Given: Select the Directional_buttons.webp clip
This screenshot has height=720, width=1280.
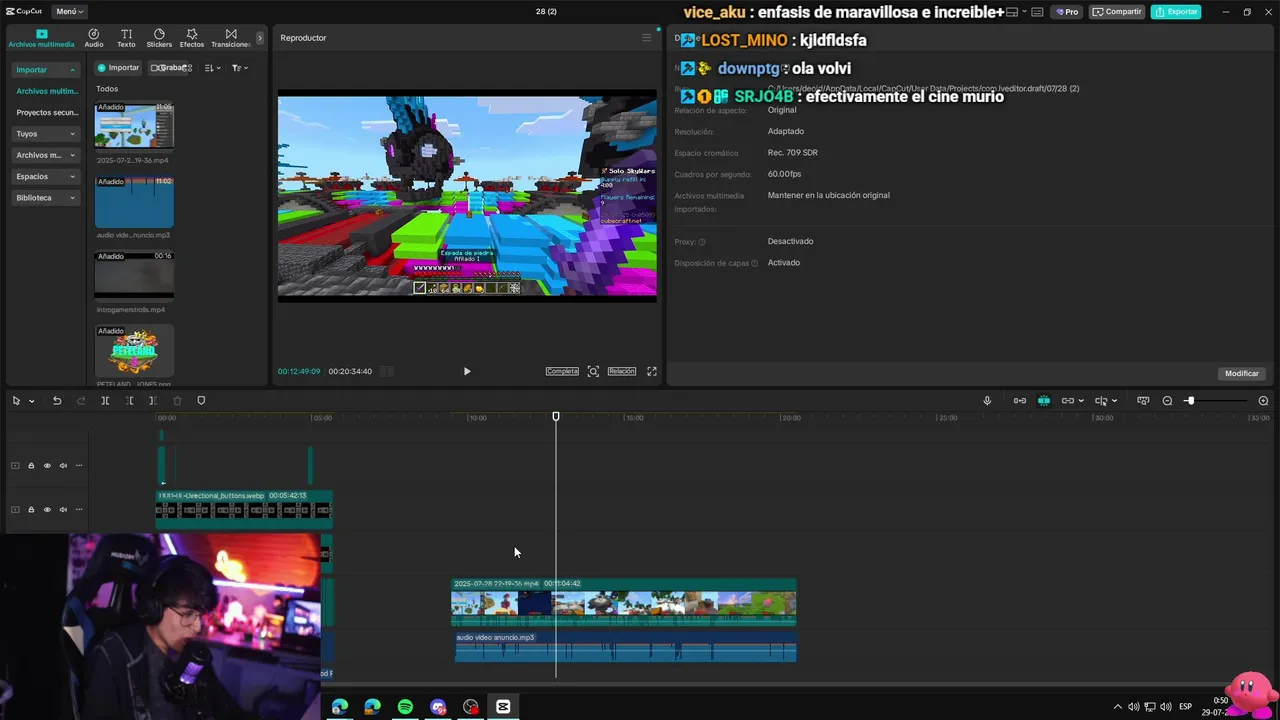Looking at the screenshot, I should [244, 508].
